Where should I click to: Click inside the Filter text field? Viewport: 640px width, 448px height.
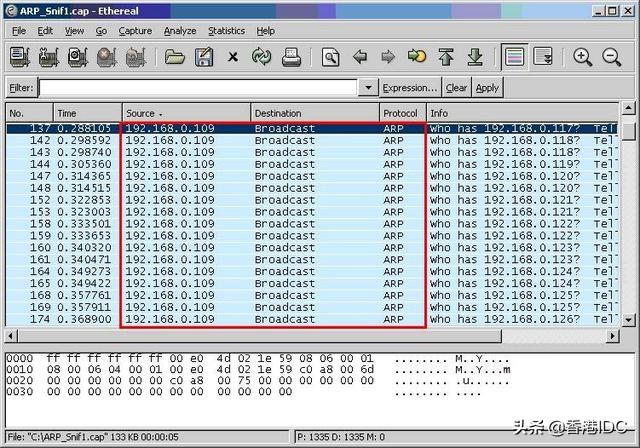pos(200,88)
